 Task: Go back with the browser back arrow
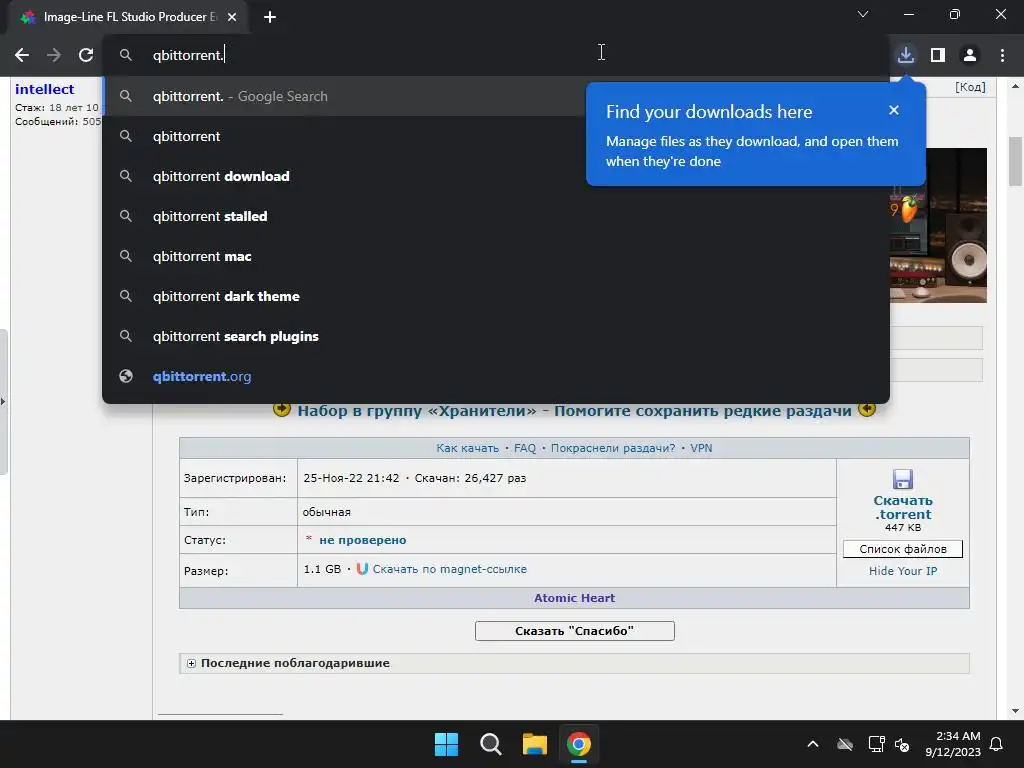coord(22,56)
